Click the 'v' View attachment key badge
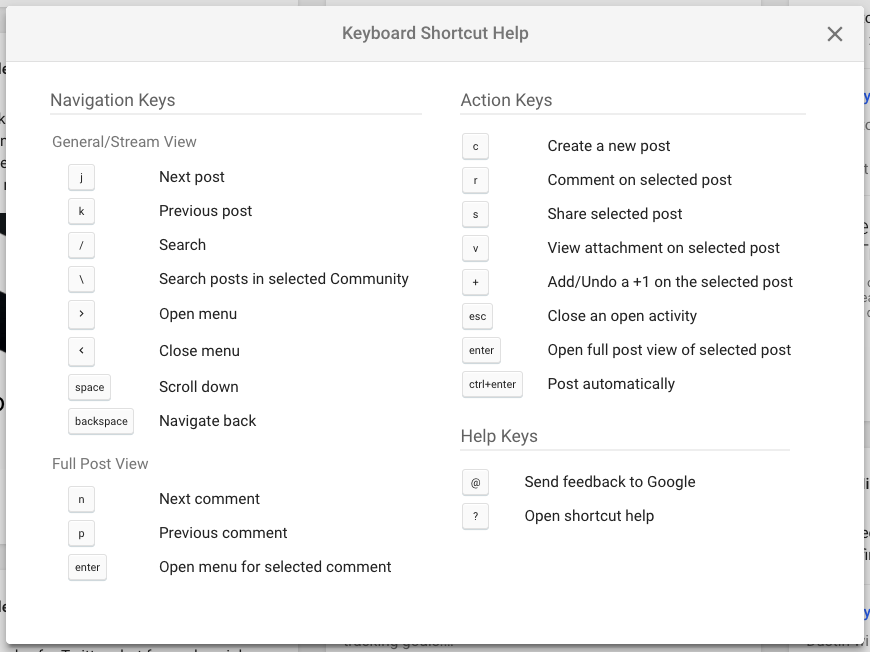This screenshot has width=870, height=652. tap(475, 248)
